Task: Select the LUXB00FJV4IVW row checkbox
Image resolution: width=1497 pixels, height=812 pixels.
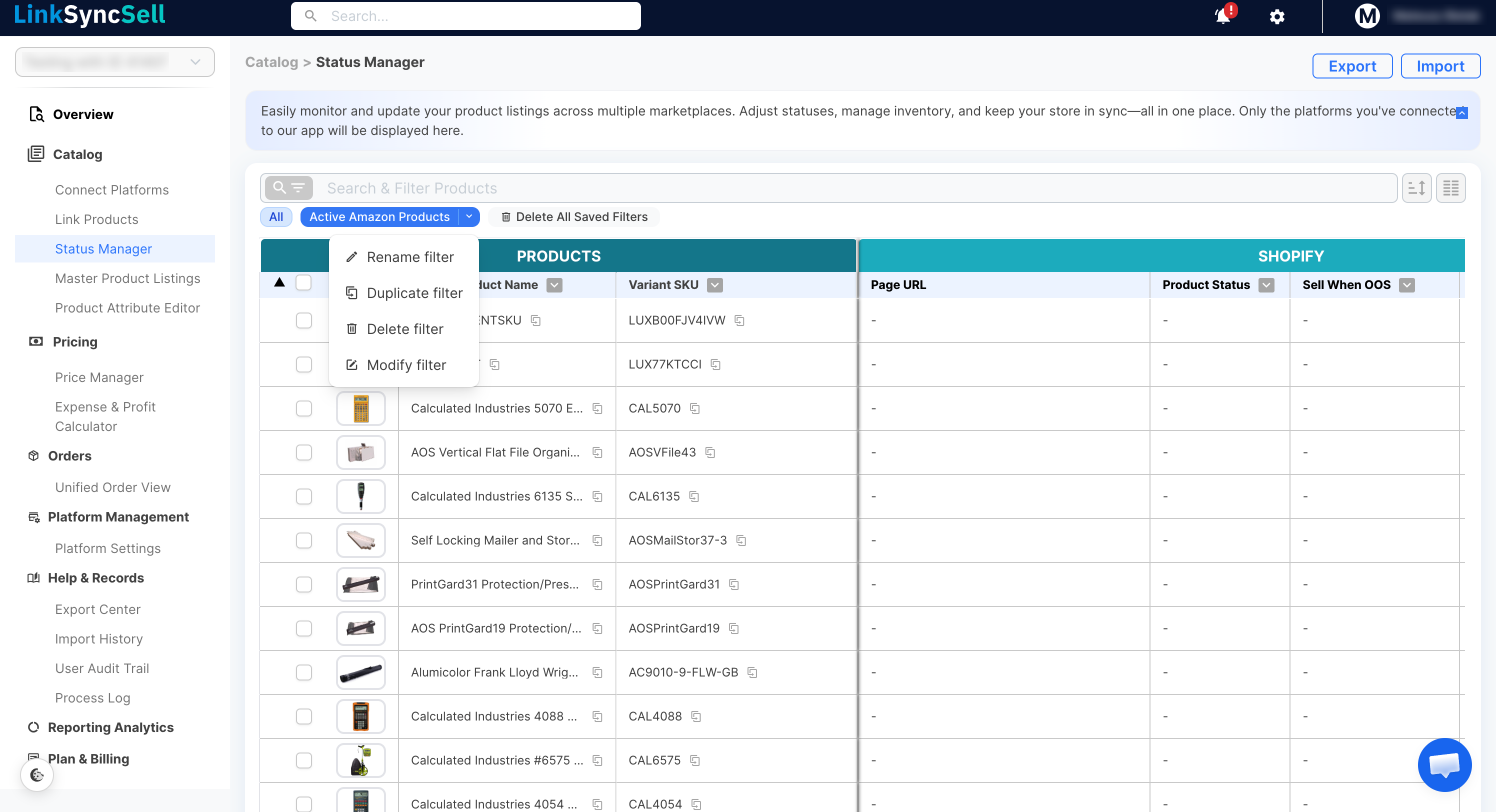Action: [x=304, y=321]
